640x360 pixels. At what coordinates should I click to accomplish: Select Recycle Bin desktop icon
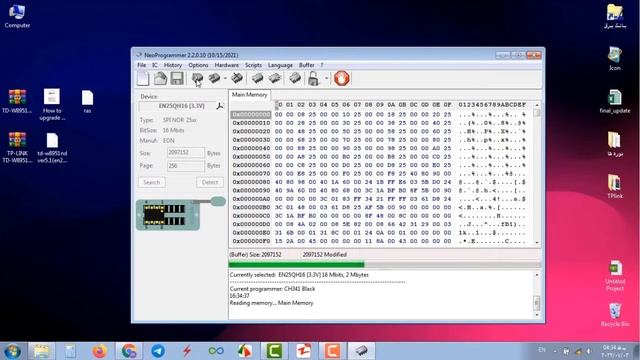click(x=615, y=314)
